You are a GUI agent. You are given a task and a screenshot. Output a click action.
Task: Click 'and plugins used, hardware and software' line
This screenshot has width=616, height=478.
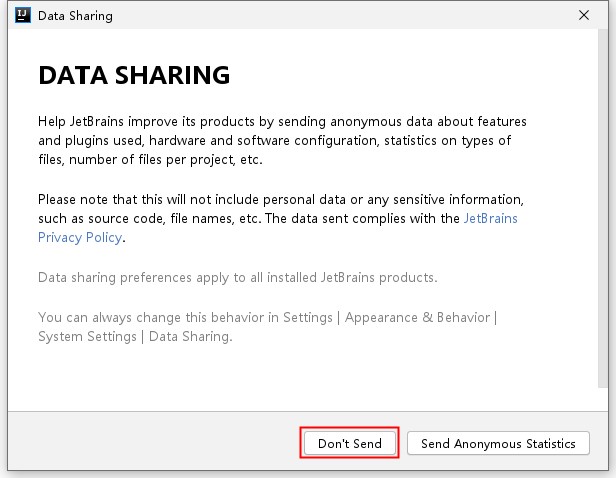pos(275,141)
